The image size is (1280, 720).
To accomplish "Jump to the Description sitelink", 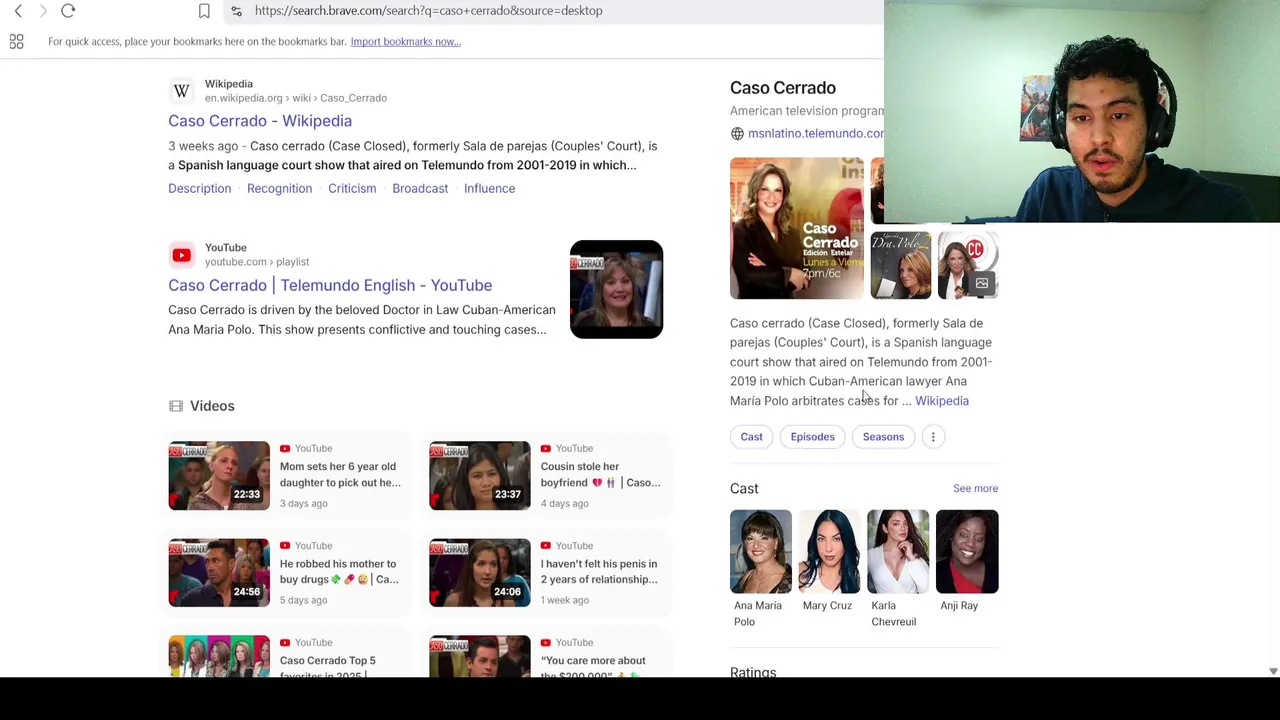I will pyautogui.click(x=199, y=189).
